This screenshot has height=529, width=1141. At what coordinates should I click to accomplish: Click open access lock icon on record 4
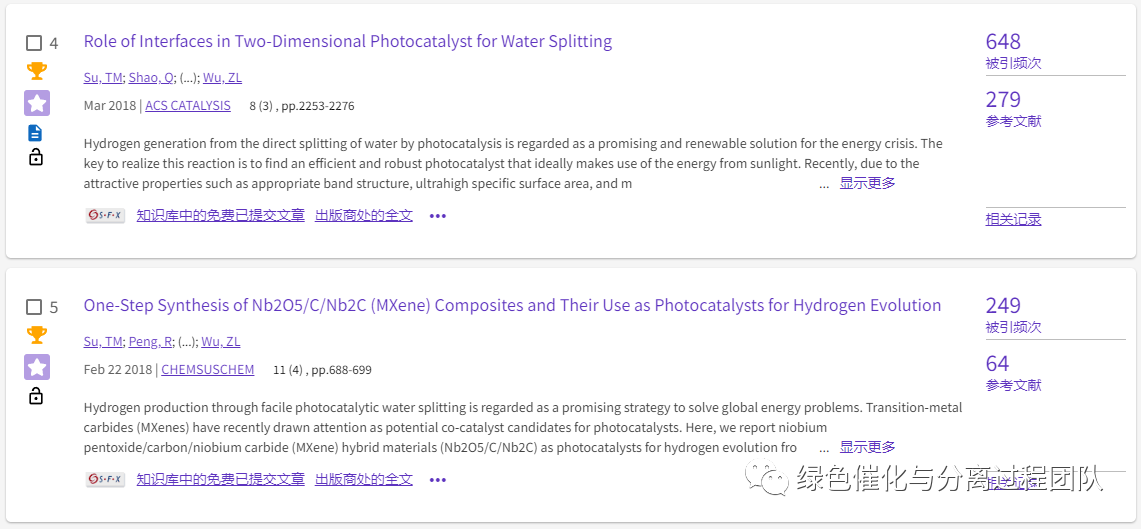point(36,157)
